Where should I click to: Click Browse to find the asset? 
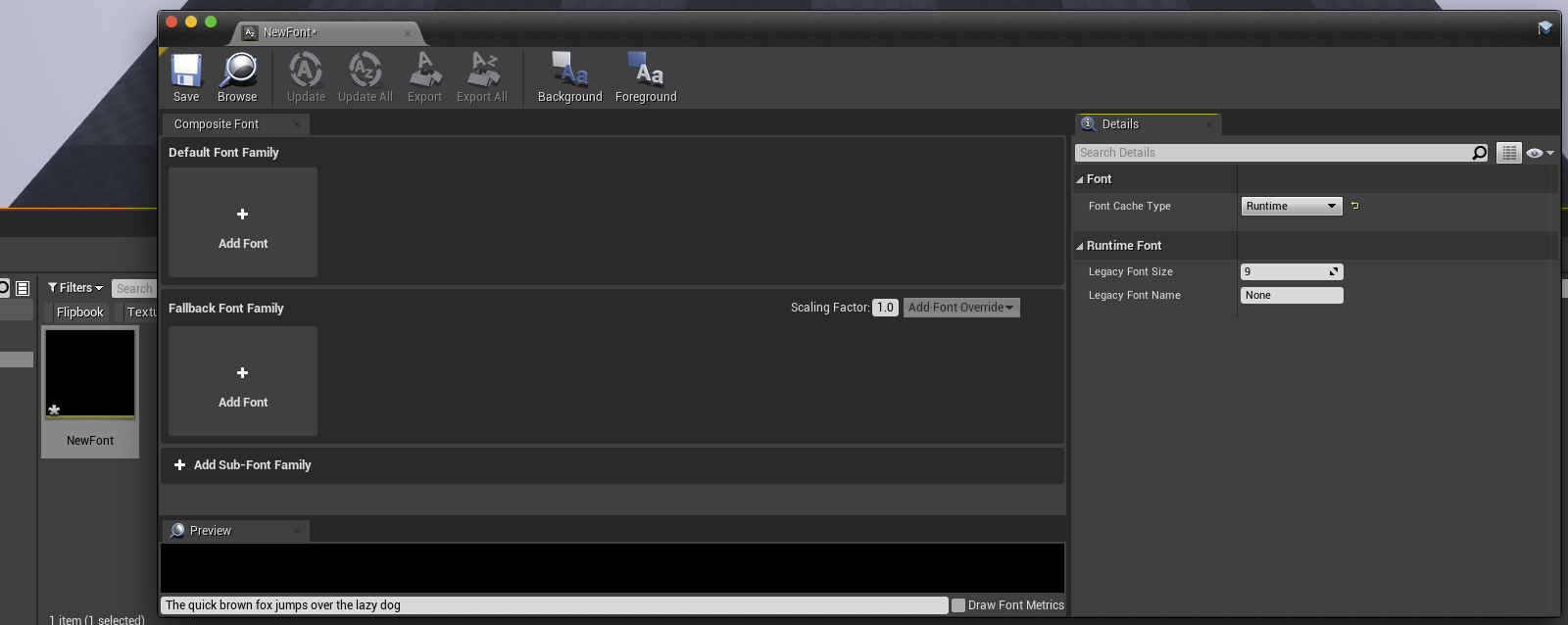237,76
